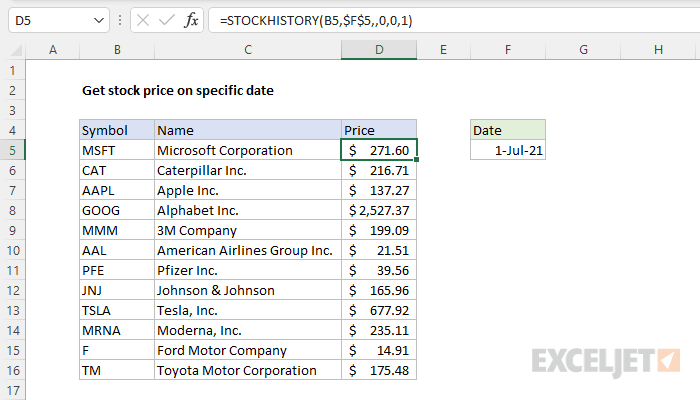Select row 17 header
The image size is (700, 400).
pyautogui.click(x=12, y=390)
